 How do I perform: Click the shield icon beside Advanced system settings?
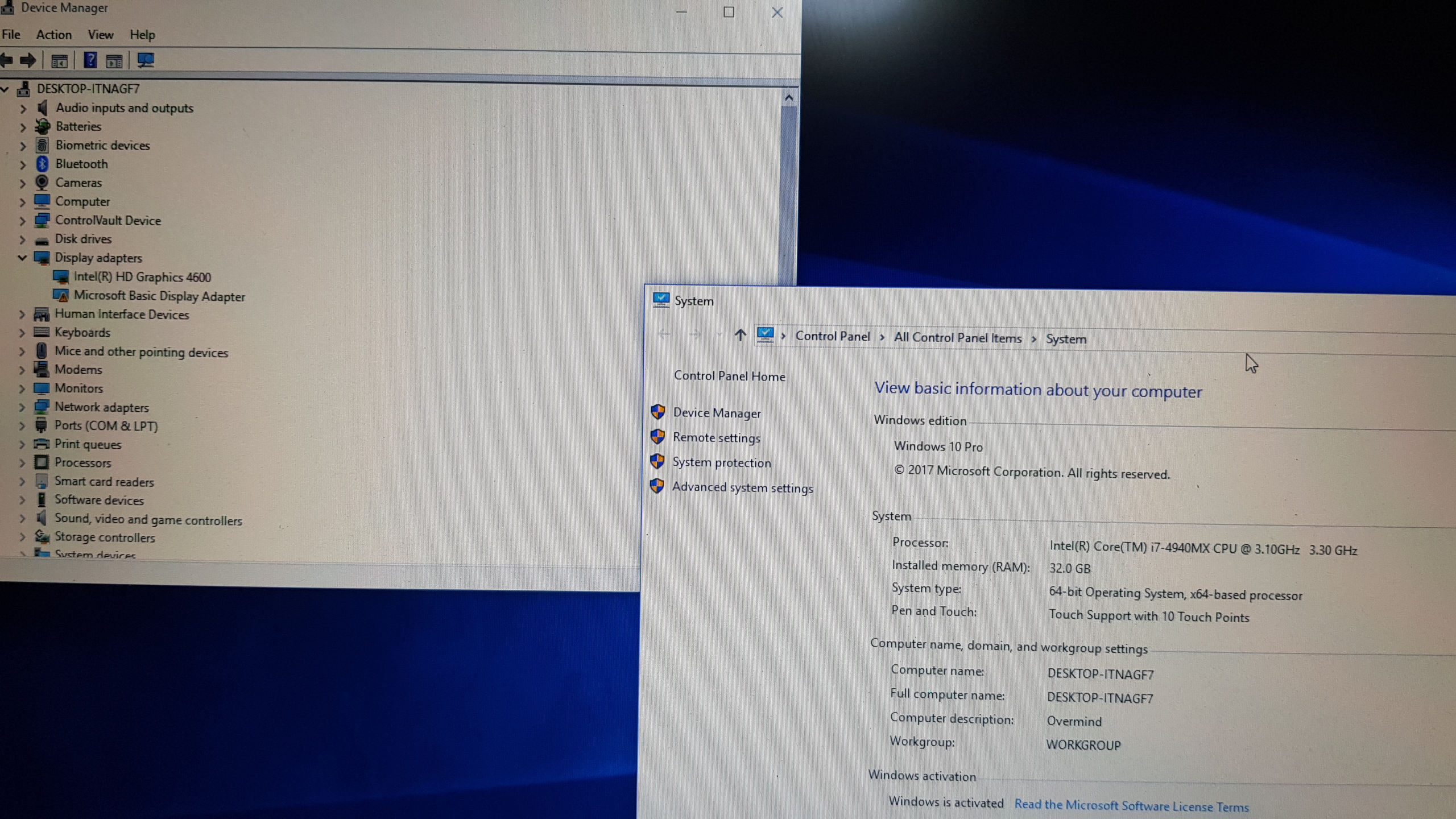657,486
